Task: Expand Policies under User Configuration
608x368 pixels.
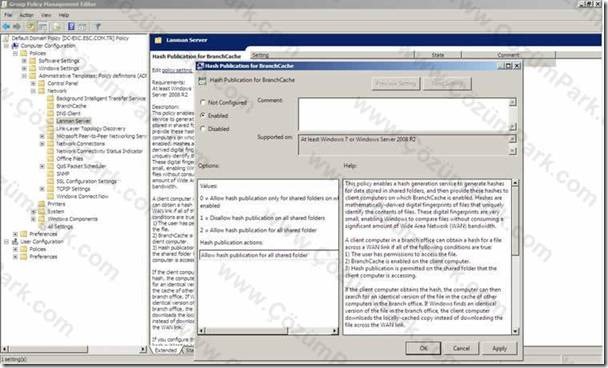Action: 15,249
